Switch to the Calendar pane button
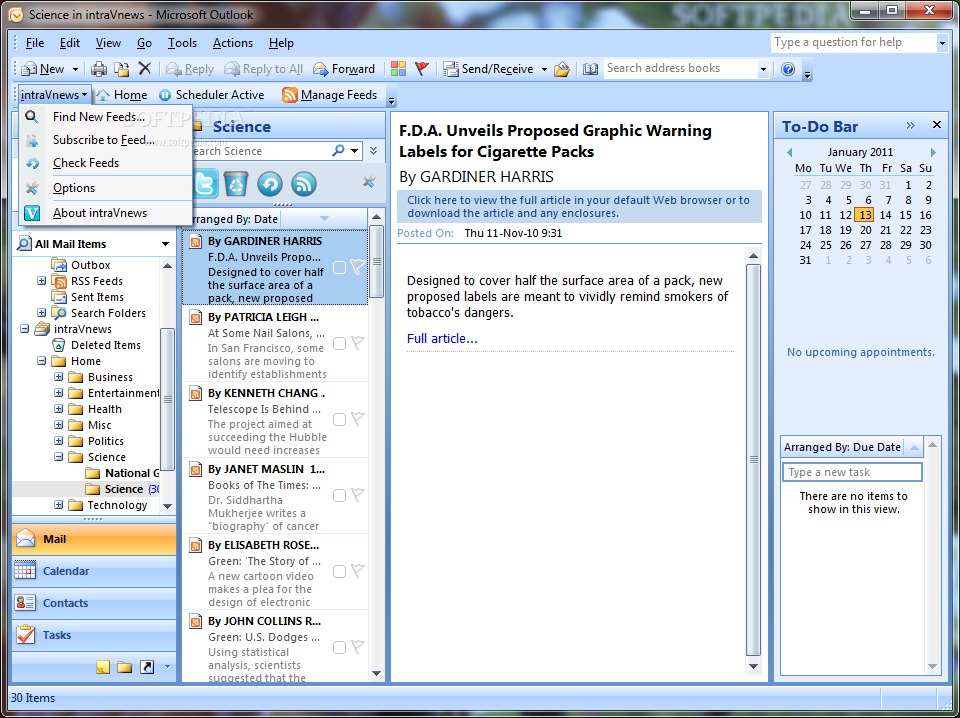 click(x=94, y=571)
